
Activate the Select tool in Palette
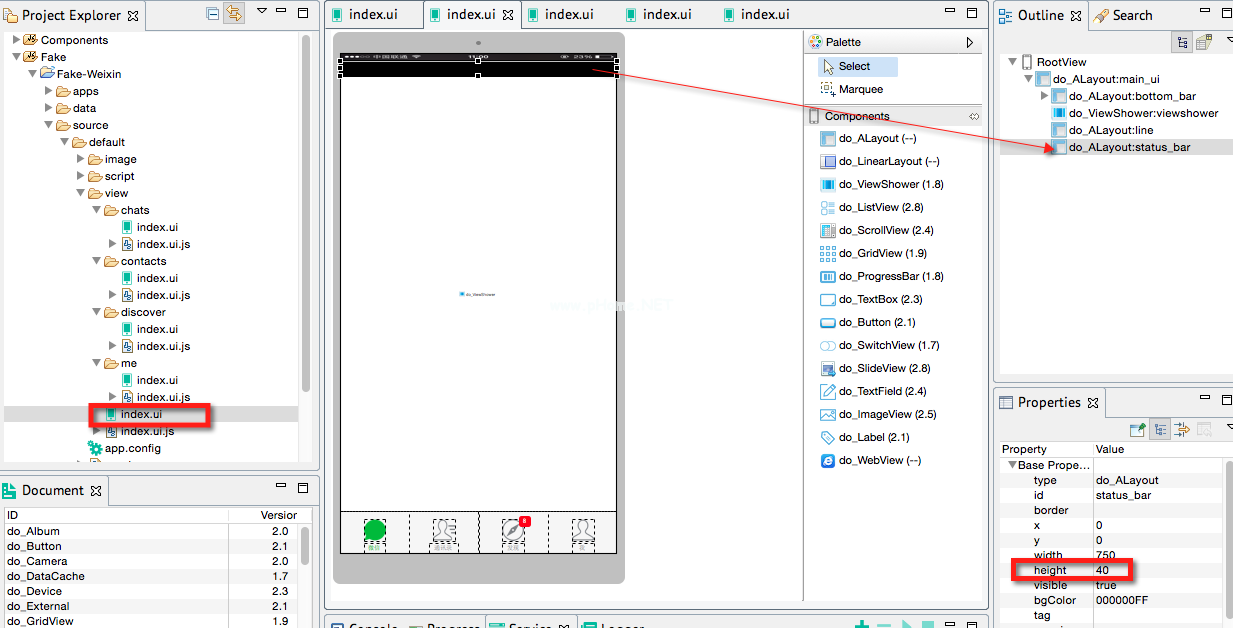pos(854,66)
